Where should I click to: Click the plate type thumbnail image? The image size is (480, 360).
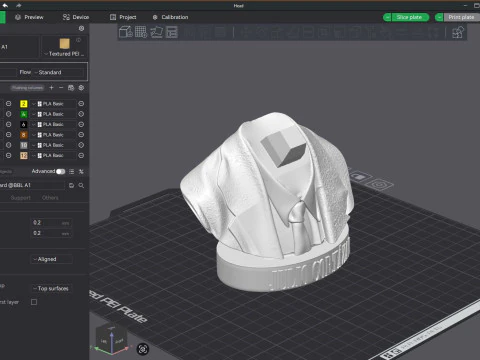click(65, 43)
